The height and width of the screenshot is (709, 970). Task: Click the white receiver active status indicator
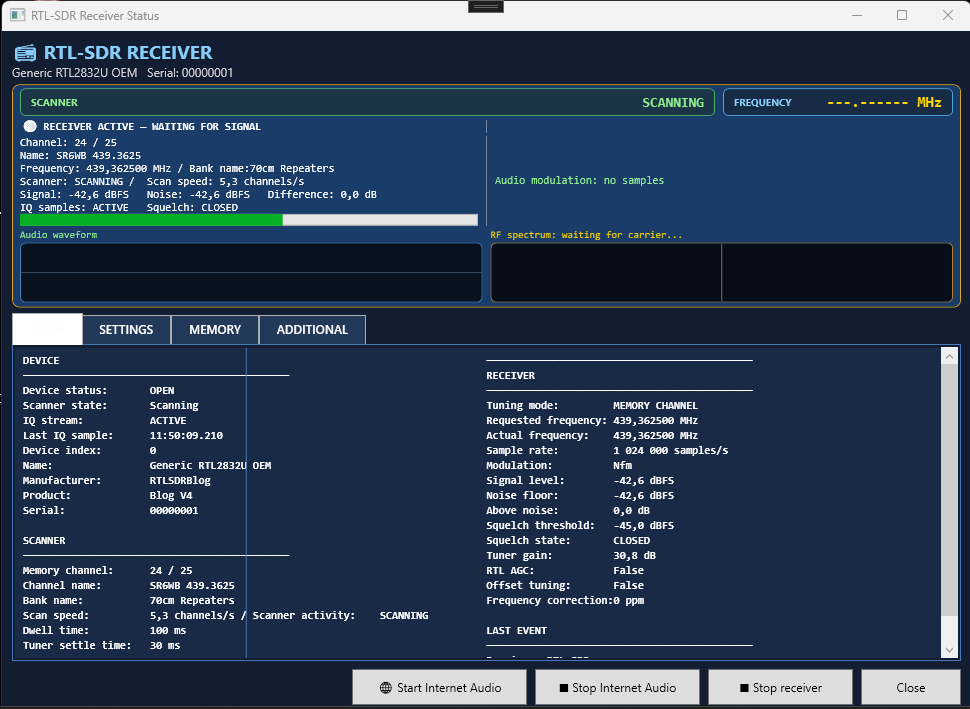[x=30, y=126]
